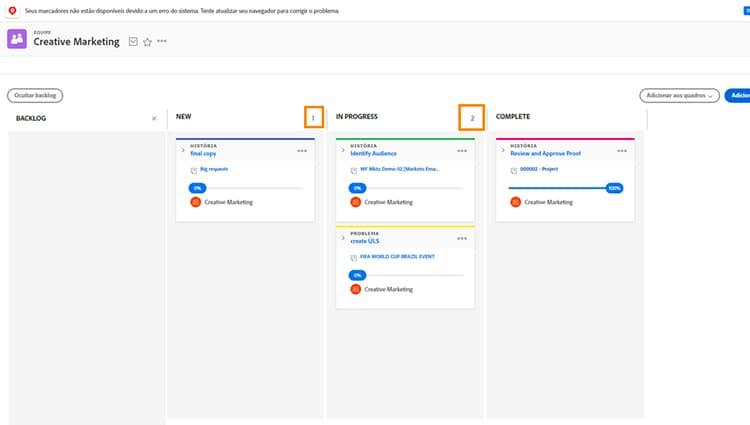
Task: Adjust the Identify Audience percent complete slider
Action: (x=357, y=188)
